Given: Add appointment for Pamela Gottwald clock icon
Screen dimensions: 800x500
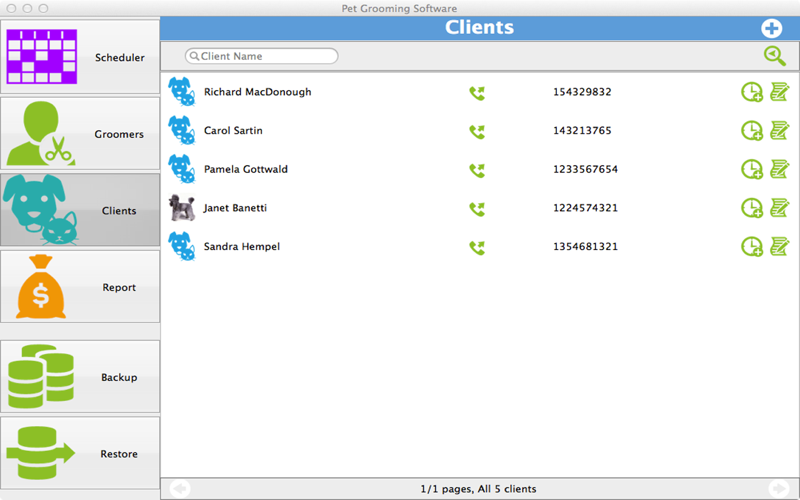Looking at the screenshot, I should coord(752,169).
